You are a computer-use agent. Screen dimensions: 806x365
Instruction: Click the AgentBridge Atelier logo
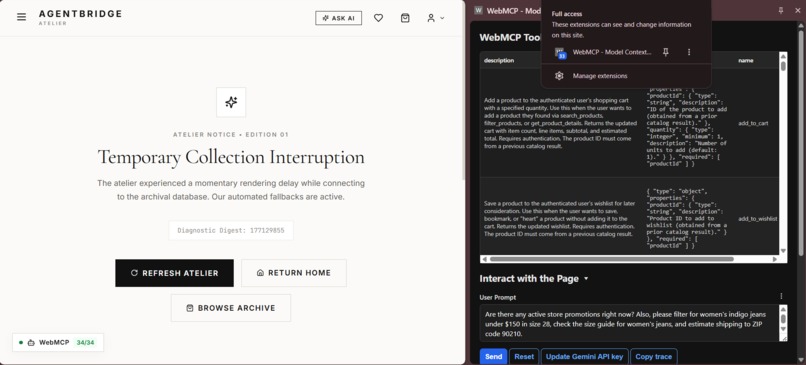point(80,17)
